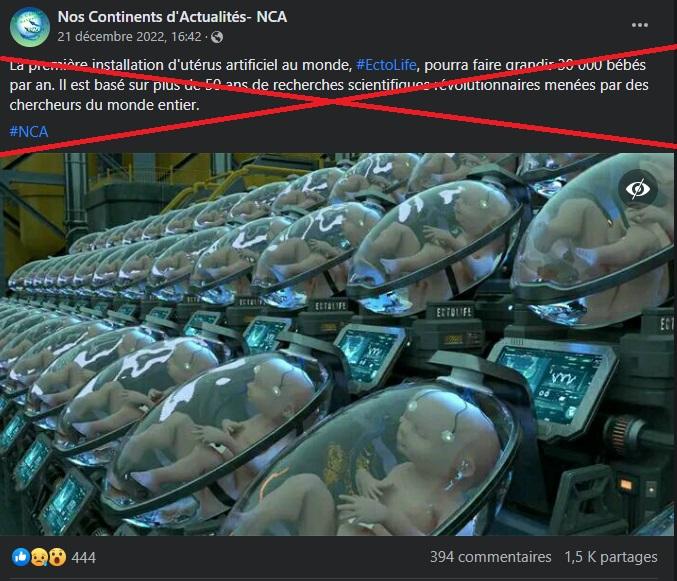Click the public globe audience icon
This screenshot has width=677, height=581.
coord(217,37)
